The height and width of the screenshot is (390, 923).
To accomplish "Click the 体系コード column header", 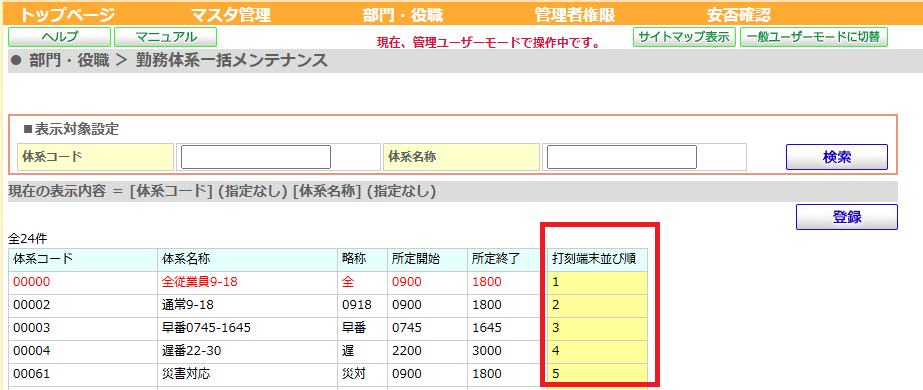I will pos(83,259).
